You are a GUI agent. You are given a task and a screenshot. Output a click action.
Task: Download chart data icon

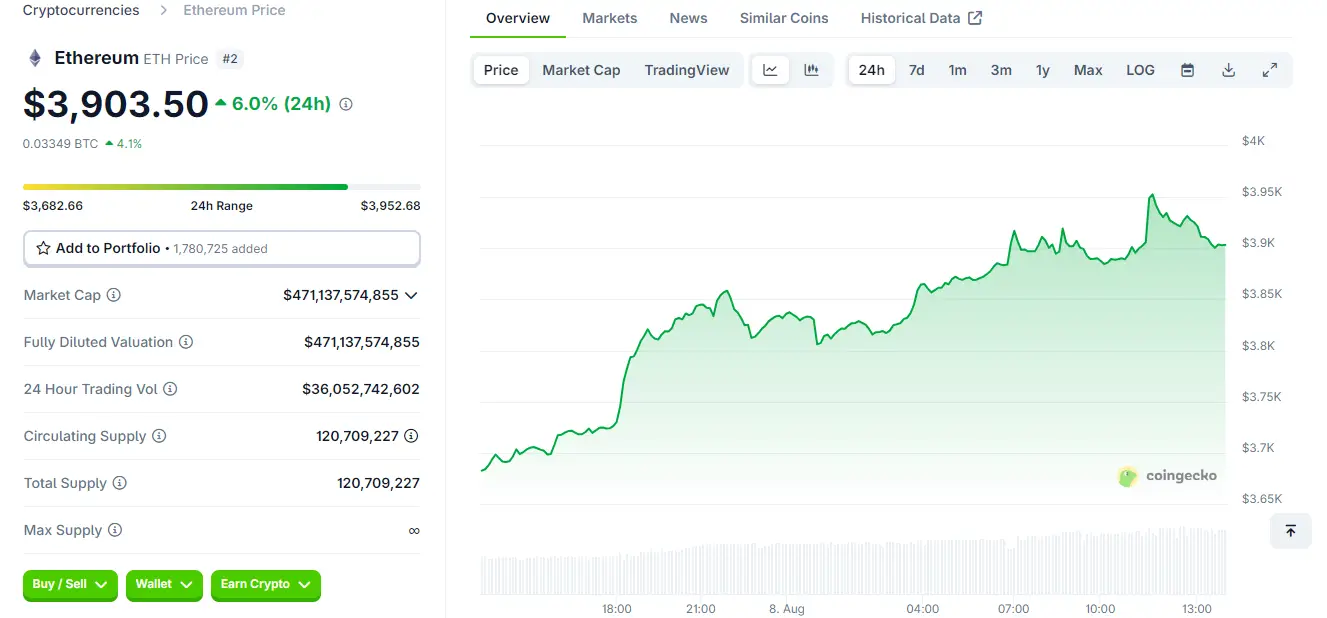(x=1229, y=70)
